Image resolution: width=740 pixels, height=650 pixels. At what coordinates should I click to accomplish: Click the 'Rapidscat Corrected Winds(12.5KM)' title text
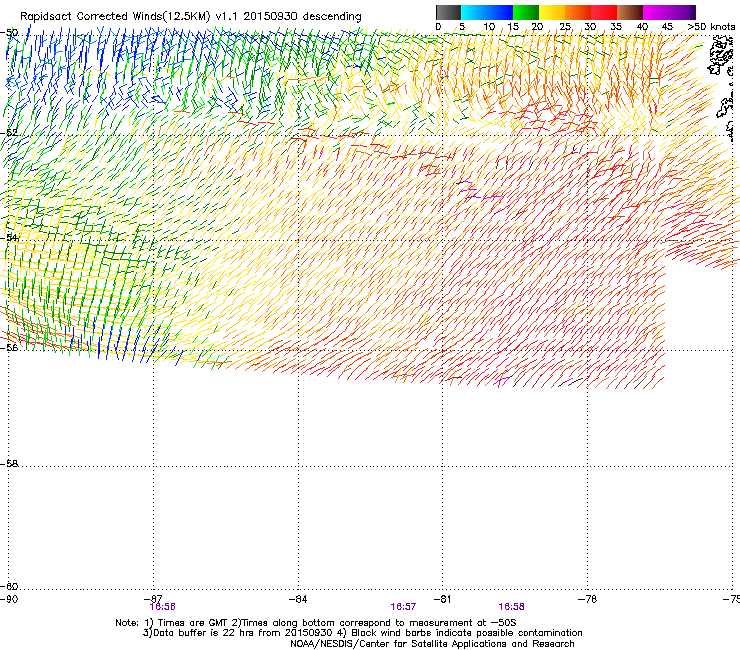[115, 16]
